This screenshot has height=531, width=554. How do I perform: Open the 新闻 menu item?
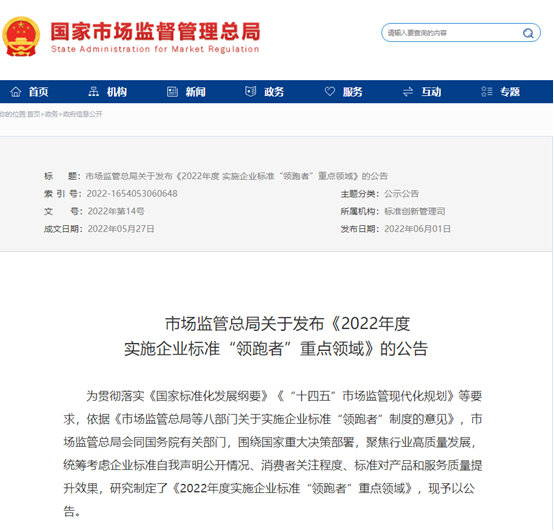click(195, 92)
